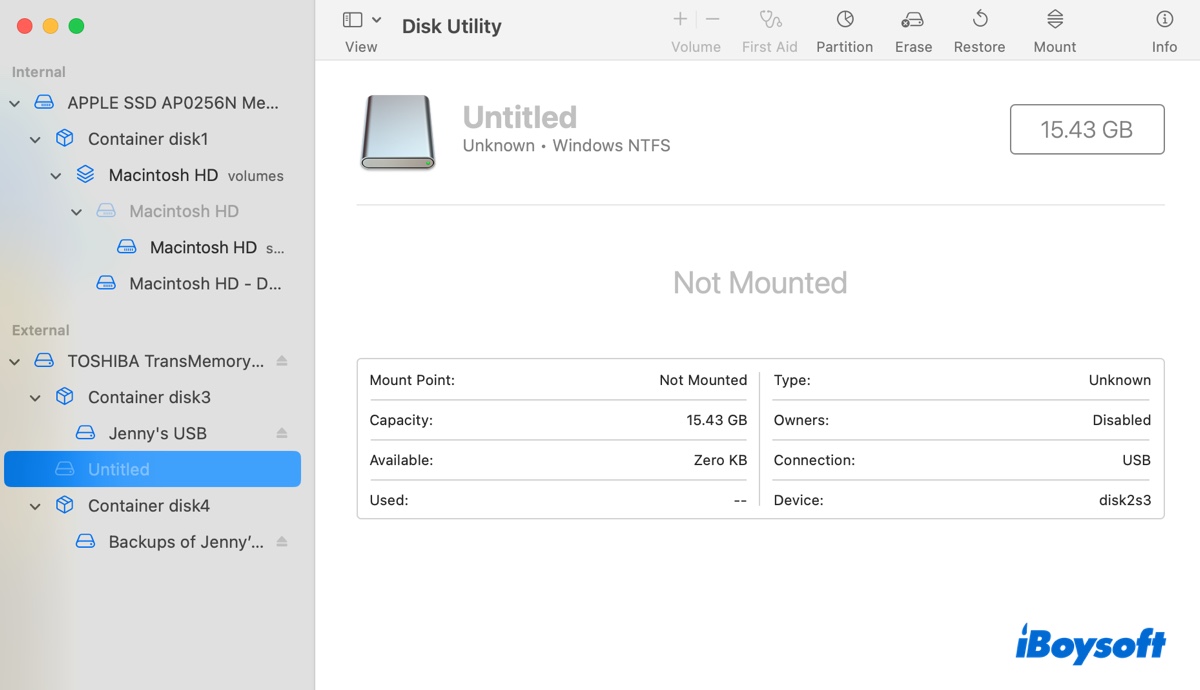
Task: Collapse the APPLE SSD disk tree
Action: tap(15, 103)
